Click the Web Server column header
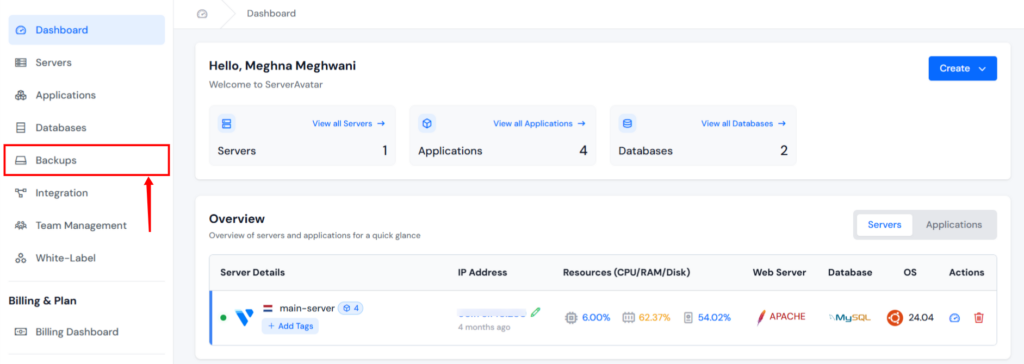1024x364 pixels. [x=779, y=273]
